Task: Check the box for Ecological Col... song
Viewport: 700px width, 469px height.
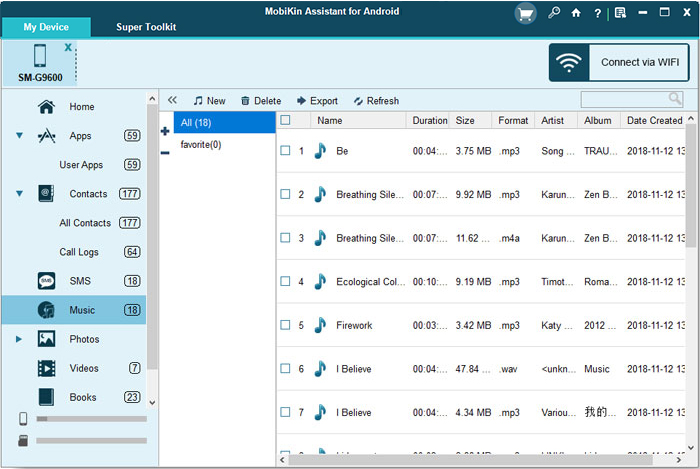Action: pyautogui.click(x=285, y=281)
